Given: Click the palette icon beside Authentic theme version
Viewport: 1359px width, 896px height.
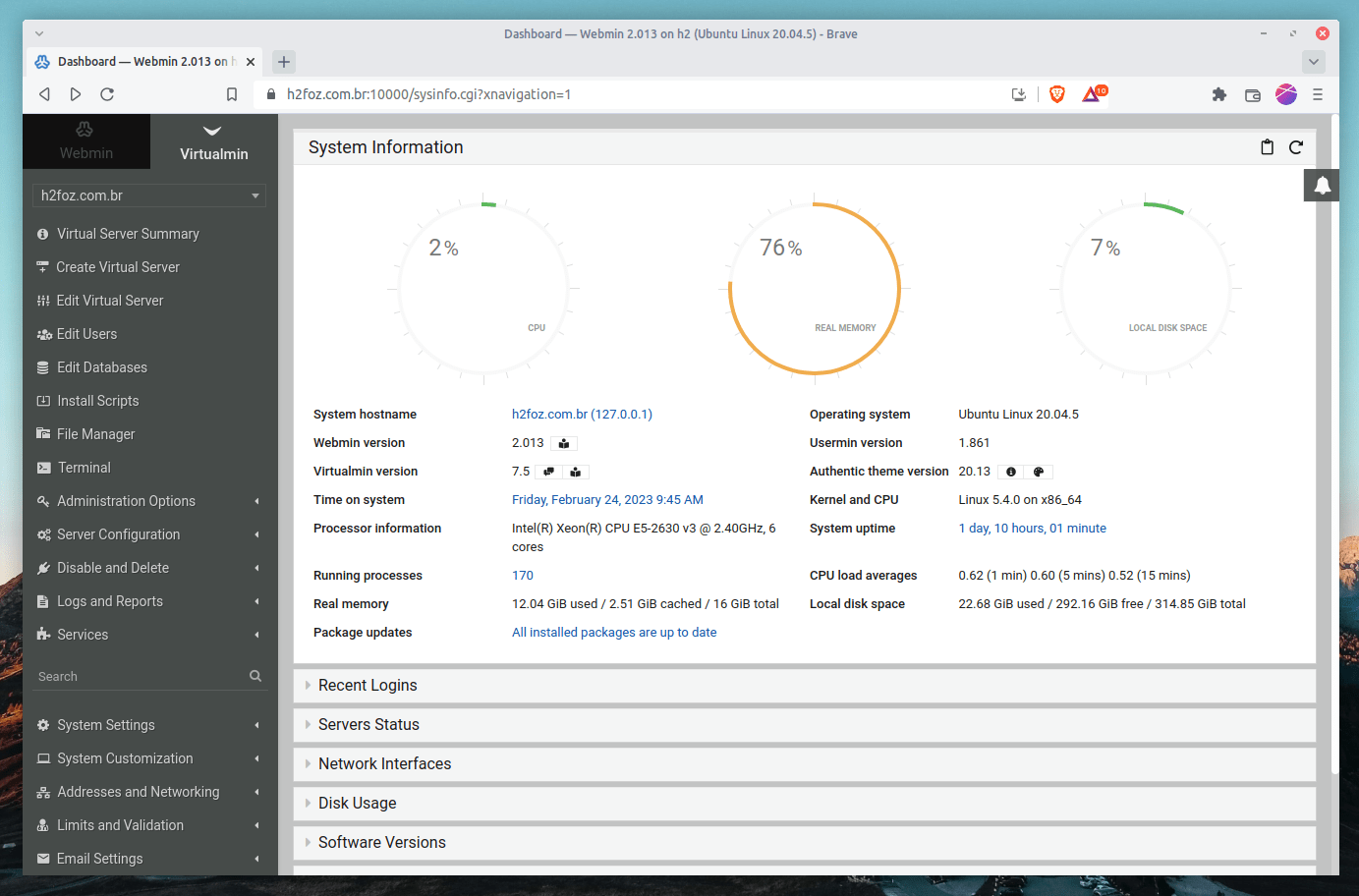Looking at the screenshot, I should coord(1039,472).
